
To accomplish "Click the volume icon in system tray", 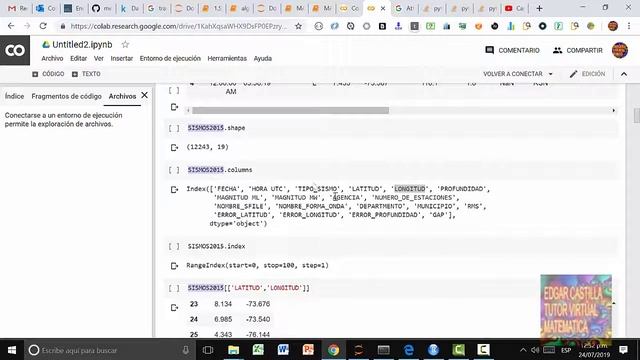I will pyautogui.click(x=535, y=350).
